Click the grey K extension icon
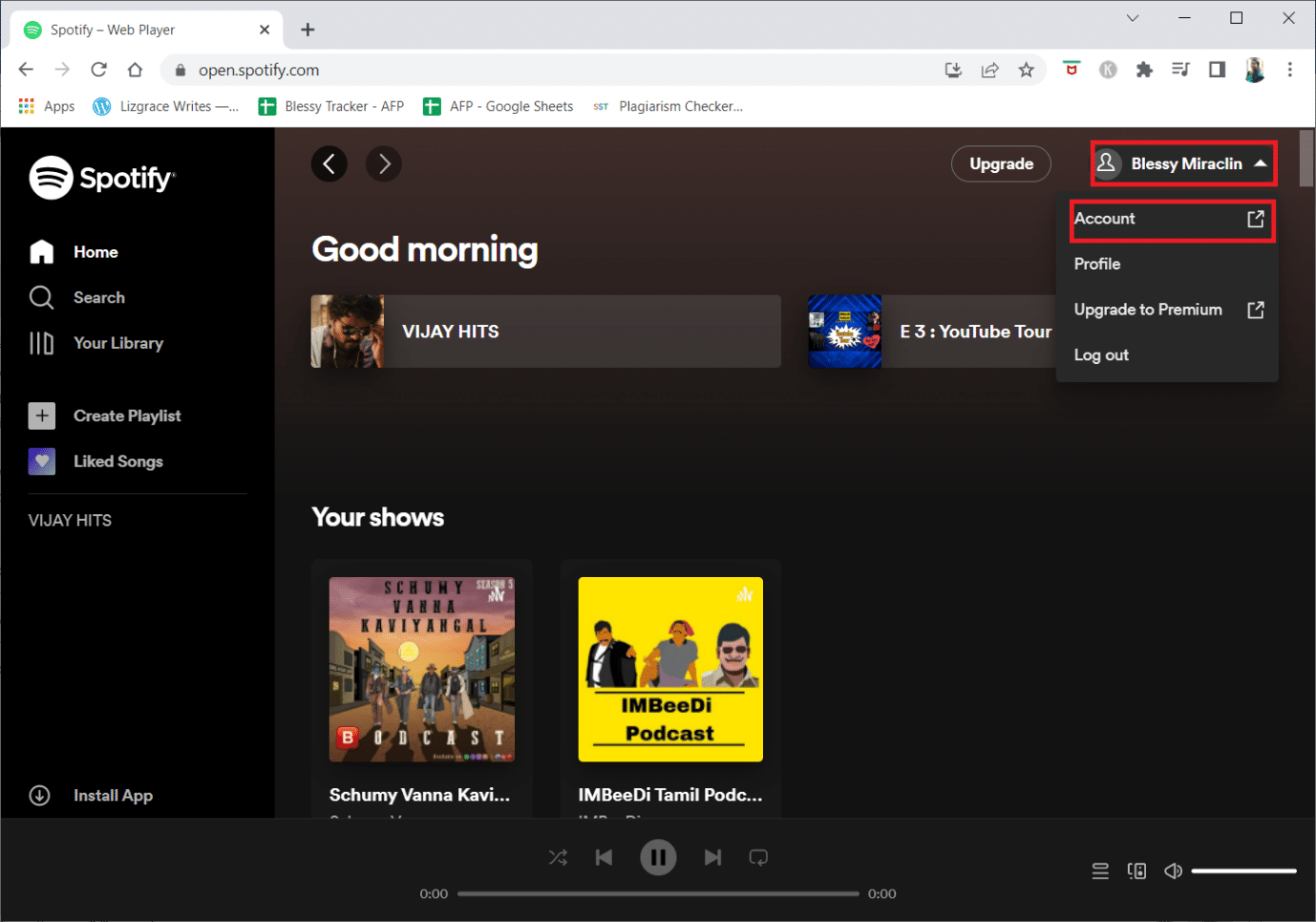The height and width of the screenshot is (922, 1316). click(x=1108, y=70)
